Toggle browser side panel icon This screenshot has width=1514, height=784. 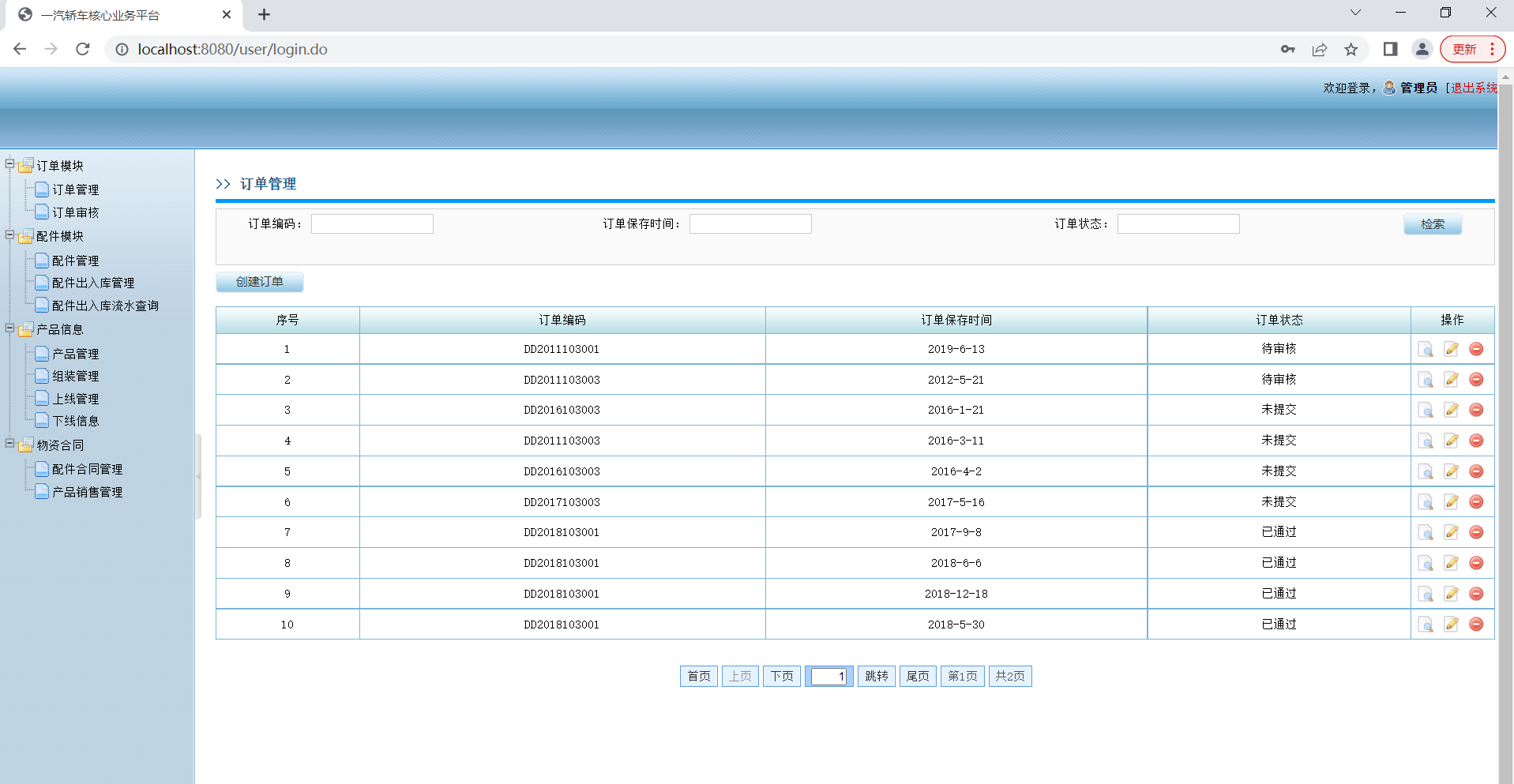pos(1391,49)
